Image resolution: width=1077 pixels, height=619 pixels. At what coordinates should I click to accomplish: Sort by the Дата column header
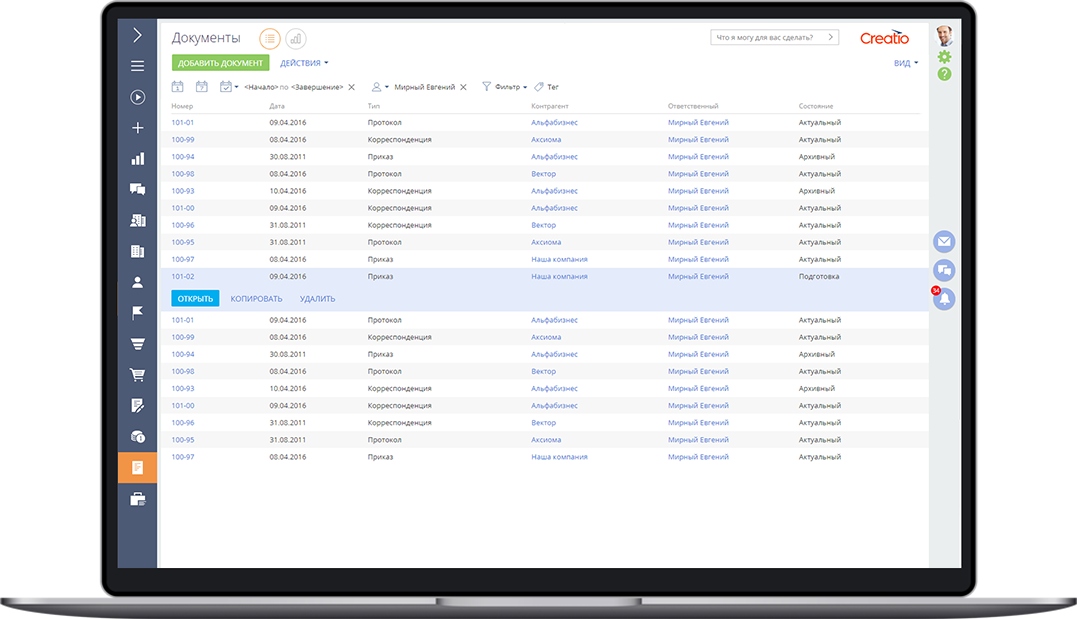click(x=277, y=106)
